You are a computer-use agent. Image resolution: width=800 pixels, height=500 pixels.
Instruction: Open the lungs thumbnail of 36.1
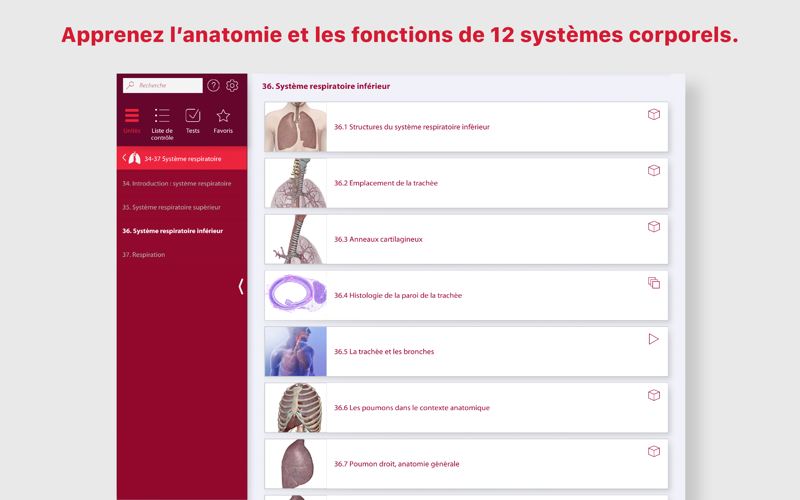(295, 127)
